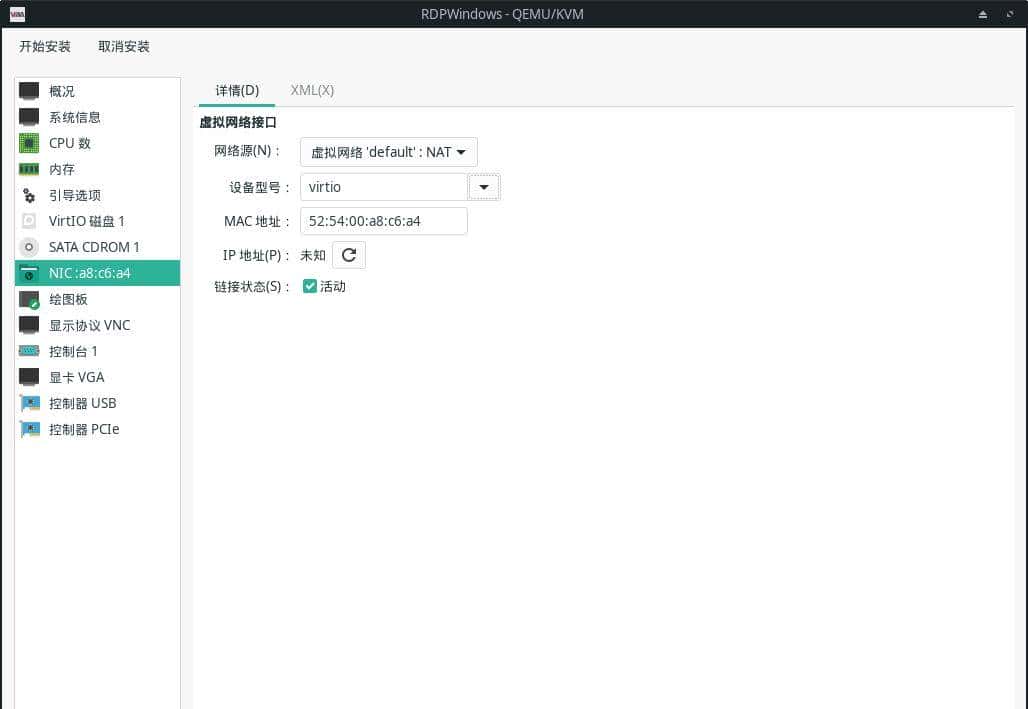
Task: Open the 网络源 network source dropdown
Action: 388,152
